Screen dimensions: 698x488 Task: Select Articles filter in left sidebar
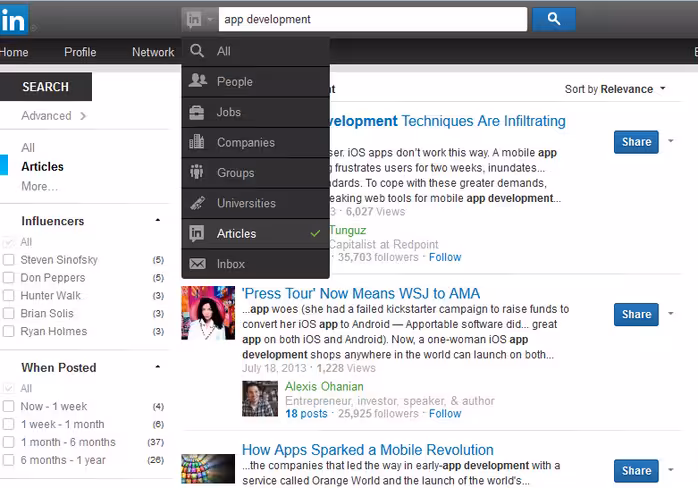pos(42,167)
